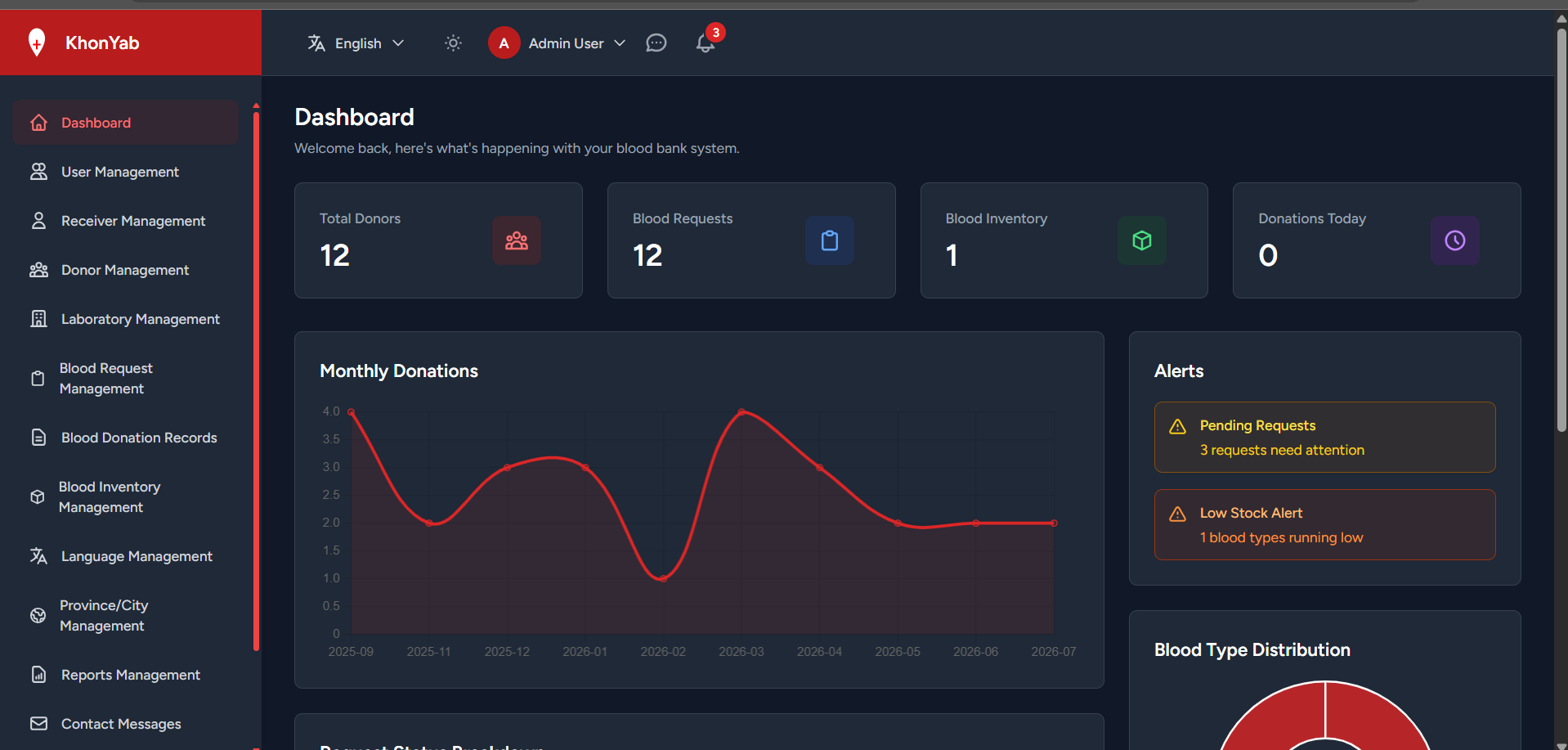1568x750 pixels.
Task: Click the Blood Donation Records document icon
Action: click(x=38, y=438)
